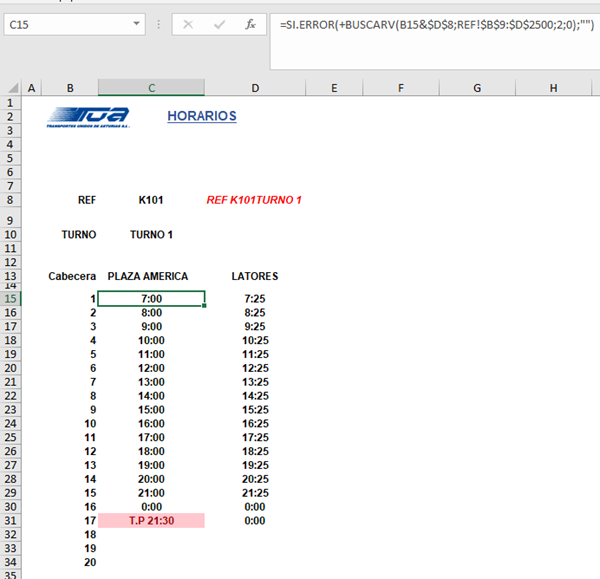Click the fill handle of cell C15
Image resolution: width=600 pixels, height=579 pixels.
205,305
